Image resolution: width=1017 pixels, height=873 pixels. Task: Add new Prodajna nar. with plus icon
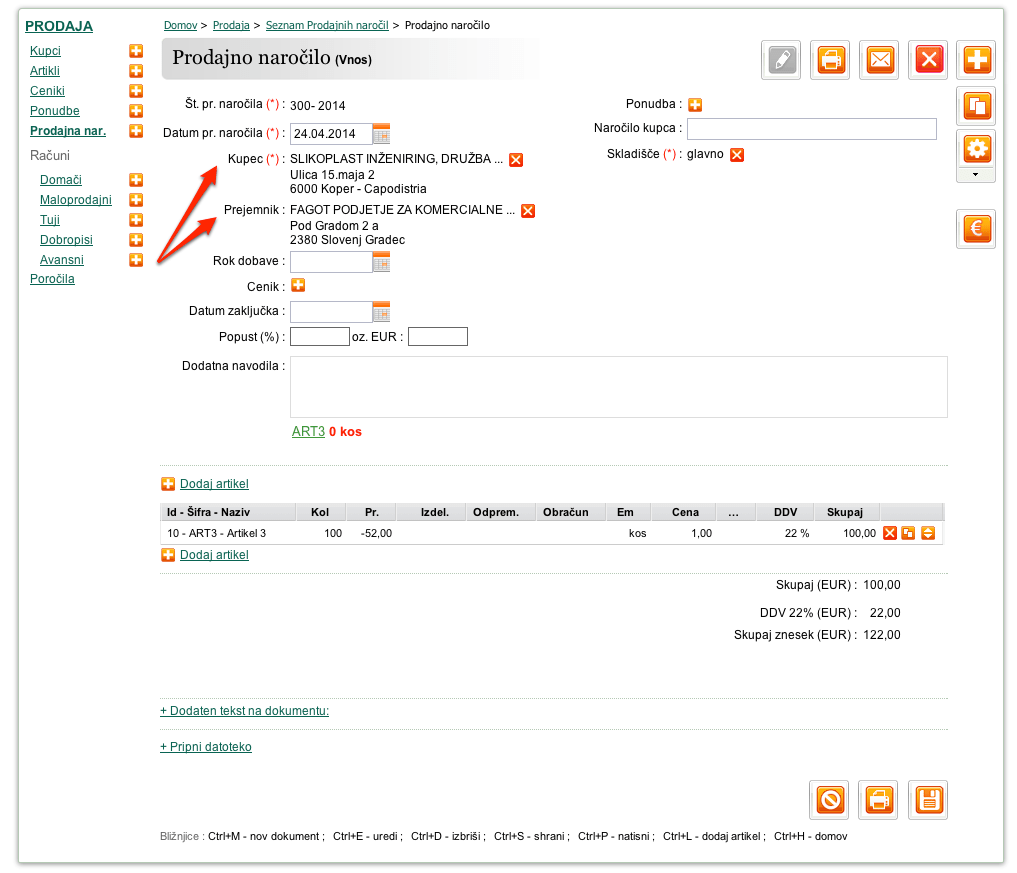pos(136,131)
